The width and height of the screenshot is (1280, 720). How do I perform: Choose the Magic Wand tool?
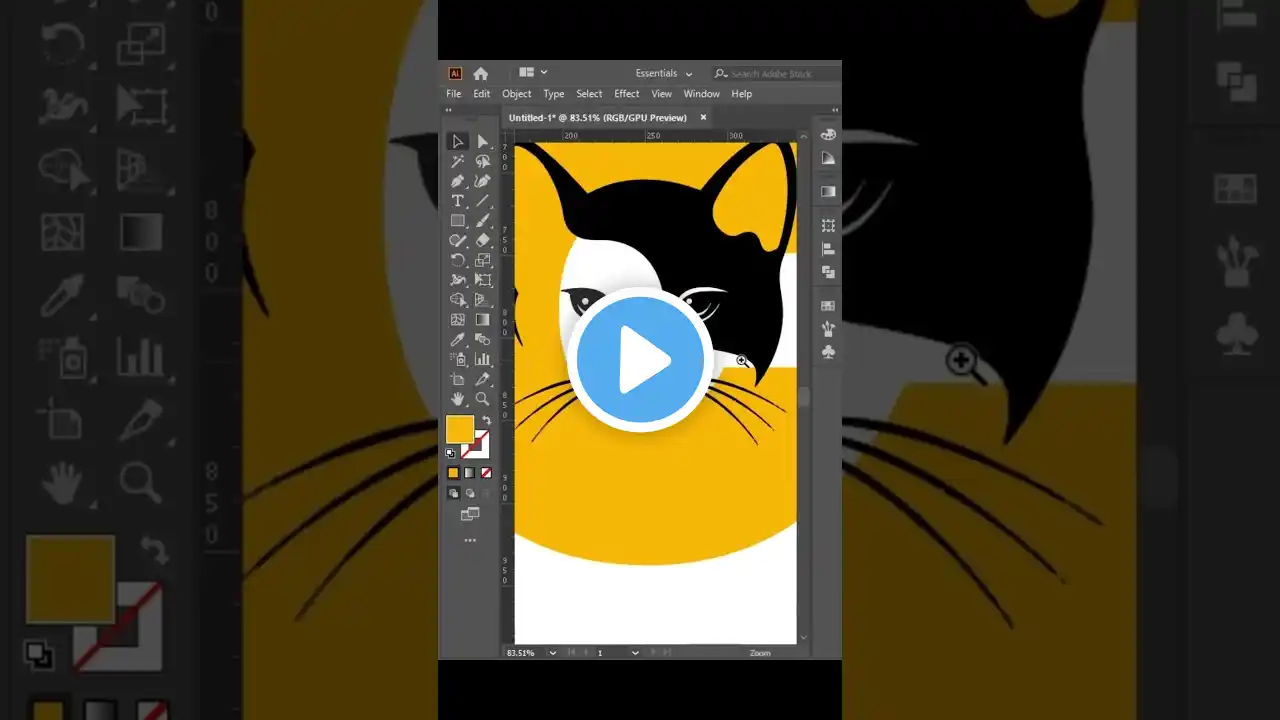(458, 161)
